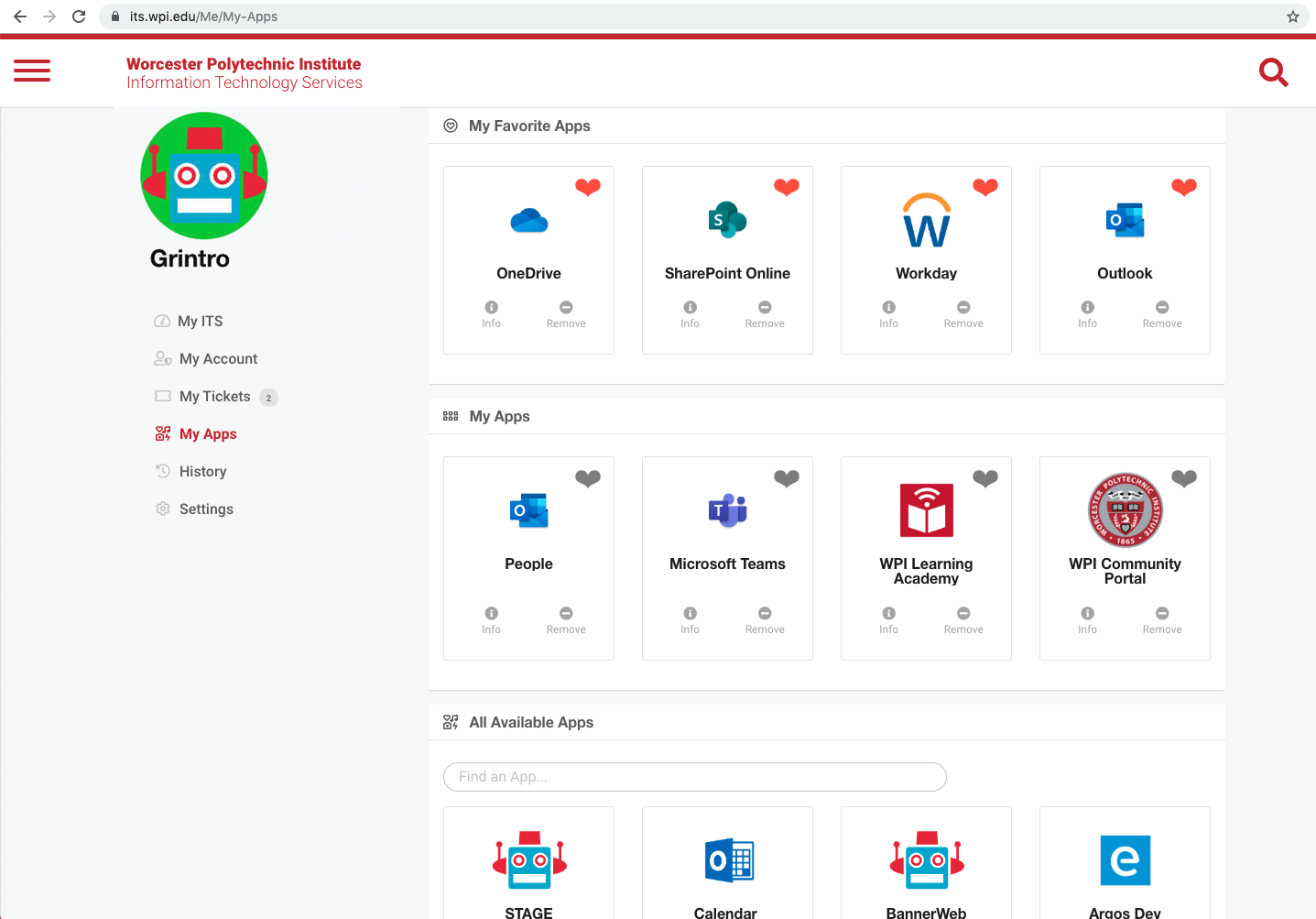Unfavorite OneDrive with red heart
The image size is (1316, 919).
coord(588,187)
